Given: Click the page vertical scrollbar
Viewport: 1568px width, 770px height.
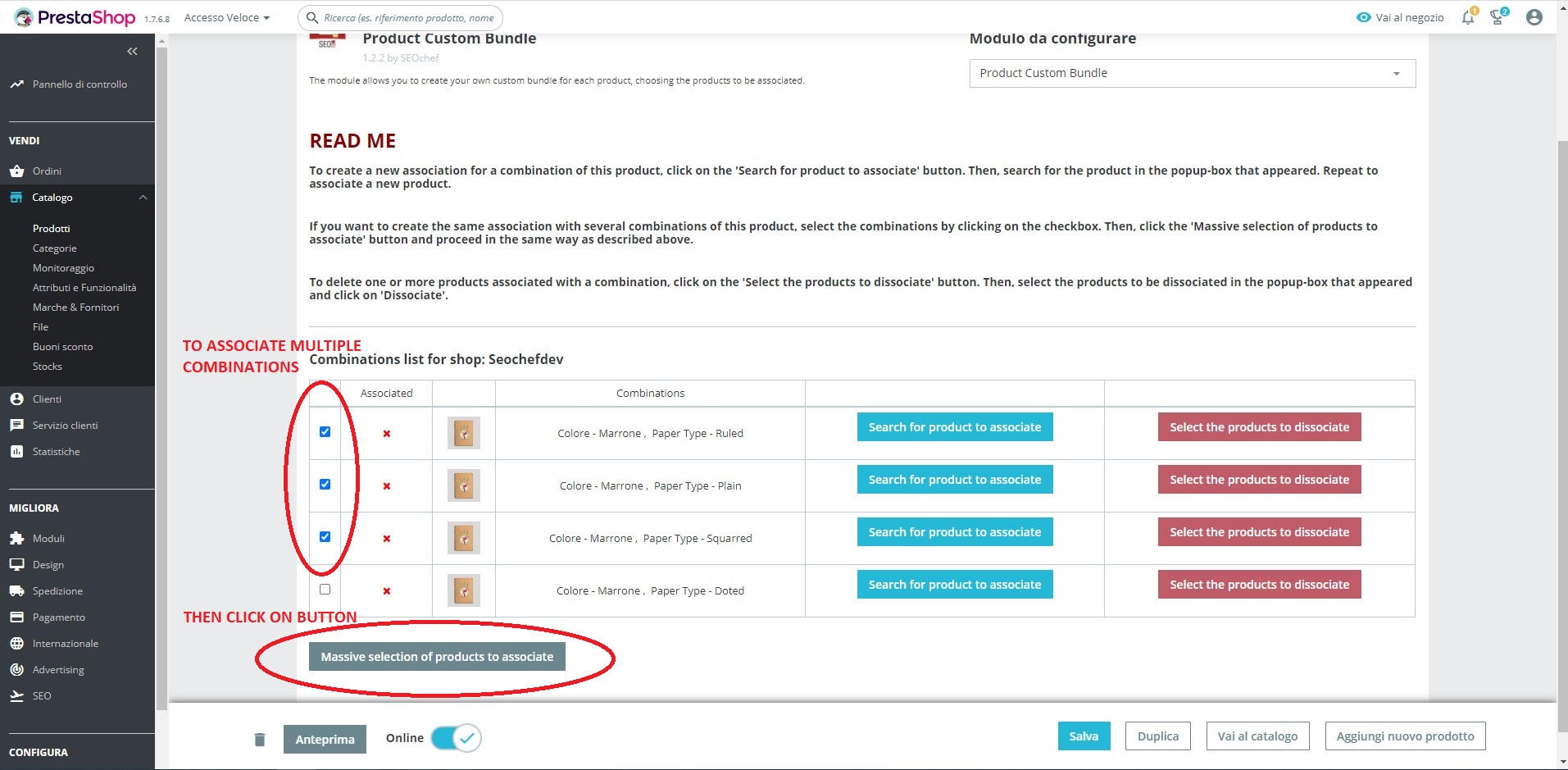Looking at the screenshot, I should [1562, 435].
